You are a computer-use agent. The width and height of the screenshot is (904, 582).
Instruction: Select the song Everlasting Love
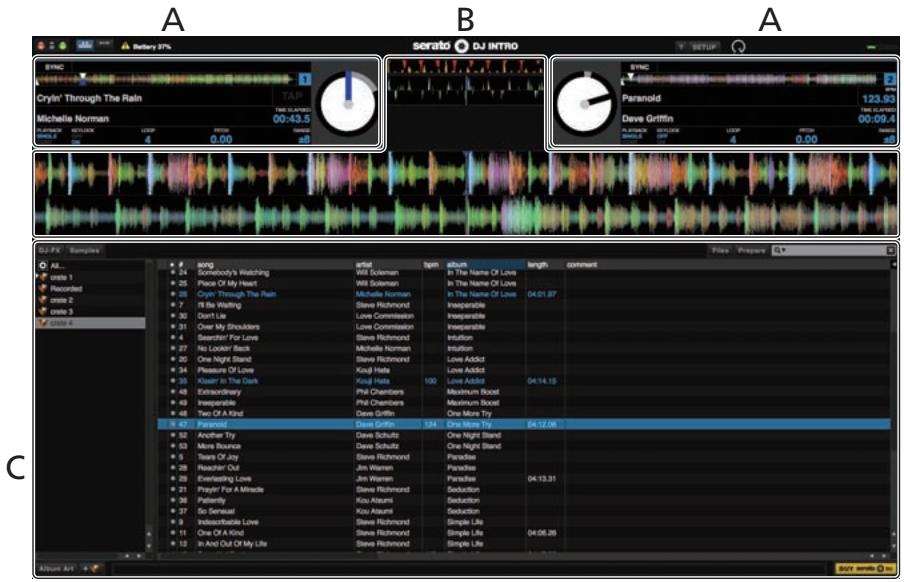point(224,479)
